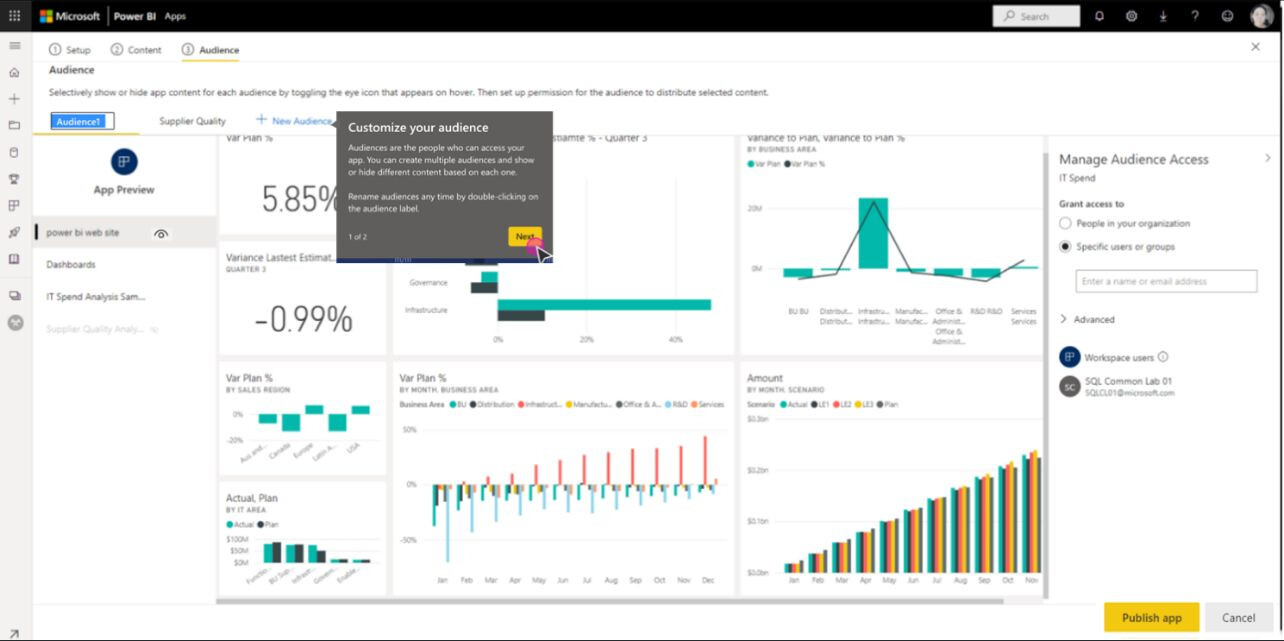Click the horizontal scrollbar under preview

tap(610, 601)
